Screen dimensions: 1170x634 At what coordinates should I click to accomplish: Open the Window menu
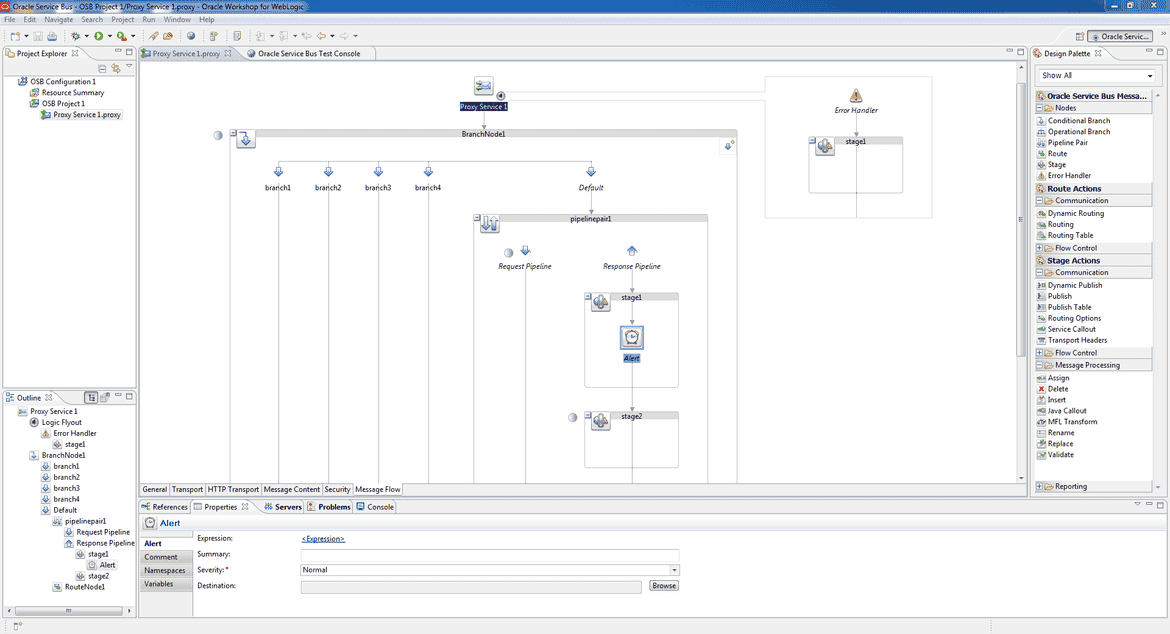click(x=177, y=19)
